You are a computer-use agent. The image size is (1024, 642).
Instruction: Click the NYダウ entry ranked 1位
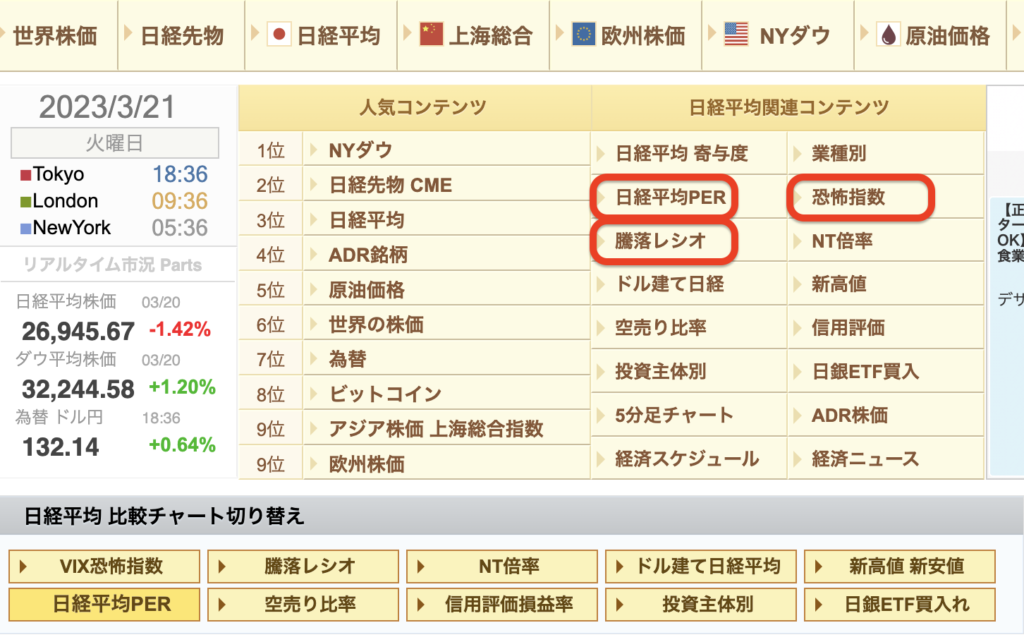(360, 151)
